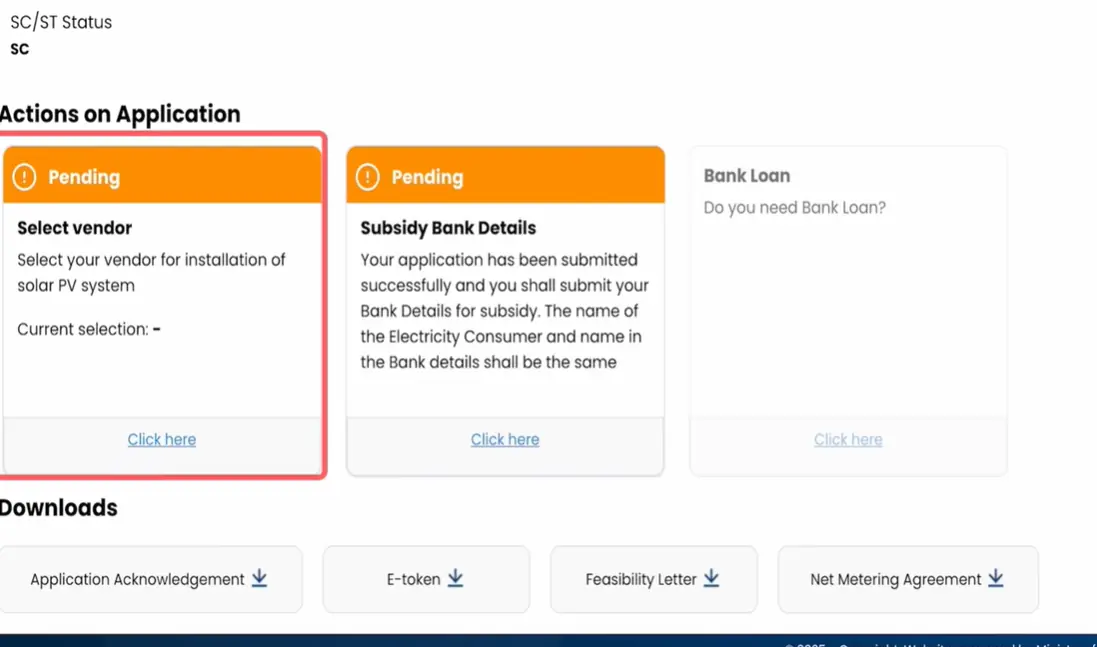The height and width of the screenshot is (647, 1097).
Task: Click the Select vendor heading text
Action: 75,228
